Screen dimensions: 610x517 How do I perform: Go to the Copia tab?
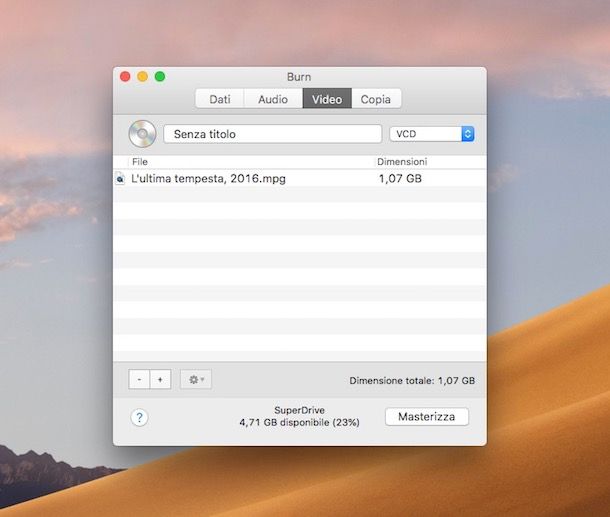click(x=376, y=99)
